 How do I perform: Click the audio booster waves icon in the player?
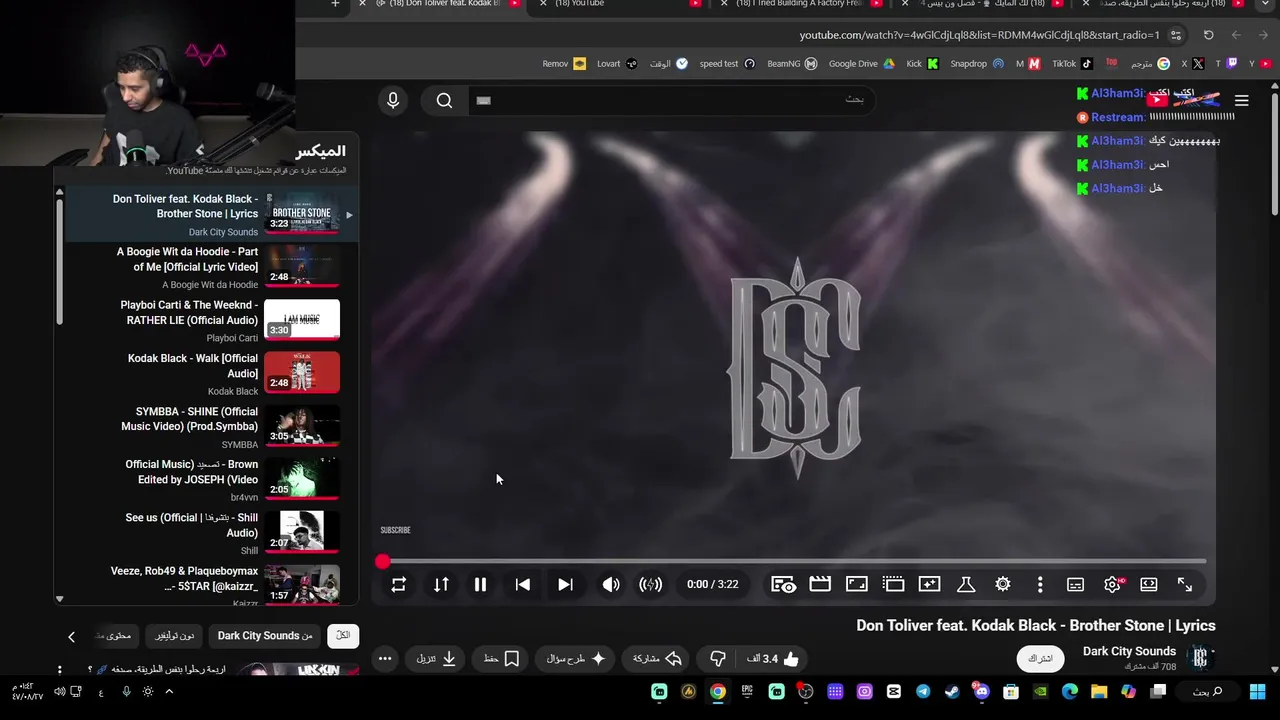(651, 585)
